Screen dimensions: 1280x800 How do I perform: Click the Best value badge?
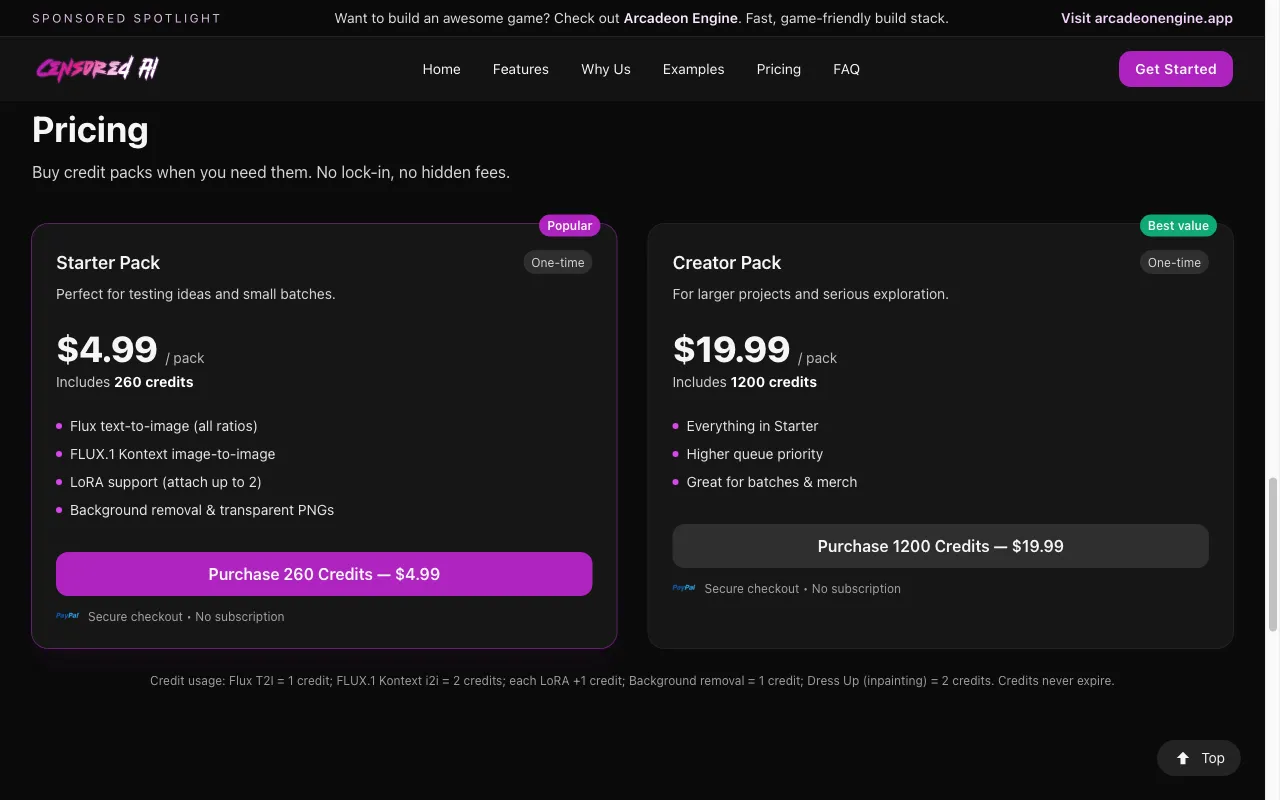pos(1178,225)
